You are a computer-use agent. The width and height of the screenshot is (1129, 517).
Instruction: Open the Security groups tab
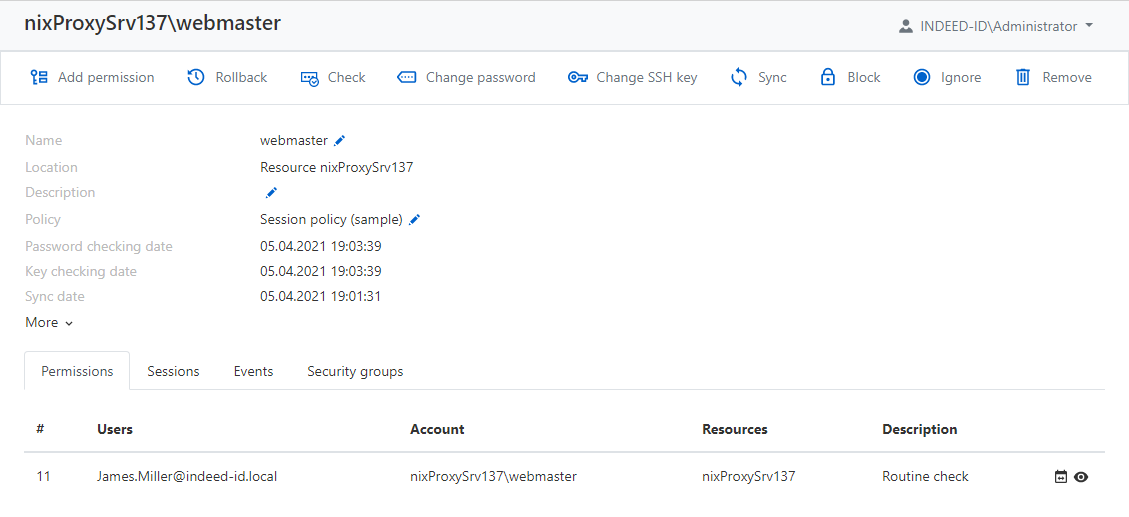(x=355, y=371)
